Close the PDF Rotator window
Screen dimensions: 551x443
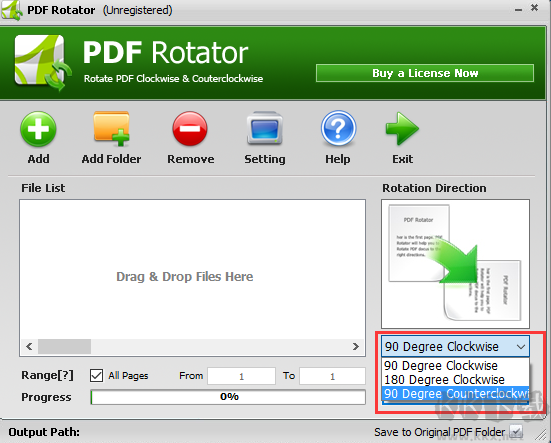pyautogui.click(x=534, y=8)
